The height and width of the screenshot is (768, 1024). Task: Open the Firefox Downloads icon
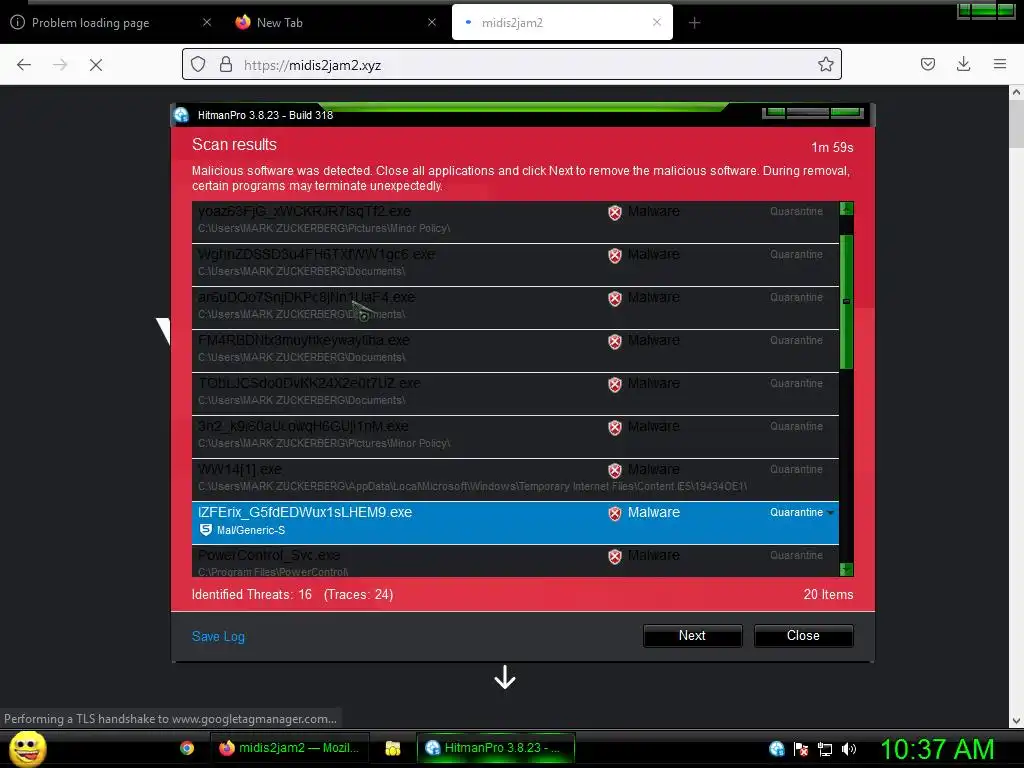coord(963,64)
